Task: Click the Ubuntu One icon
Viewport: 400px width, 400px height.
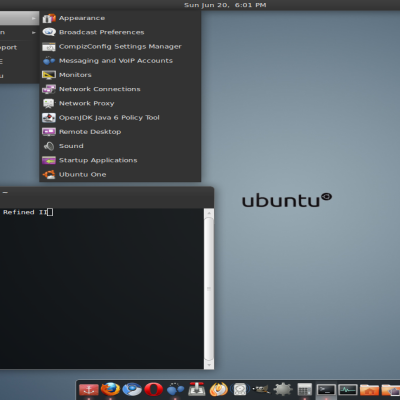Action: tap(49, 174)
